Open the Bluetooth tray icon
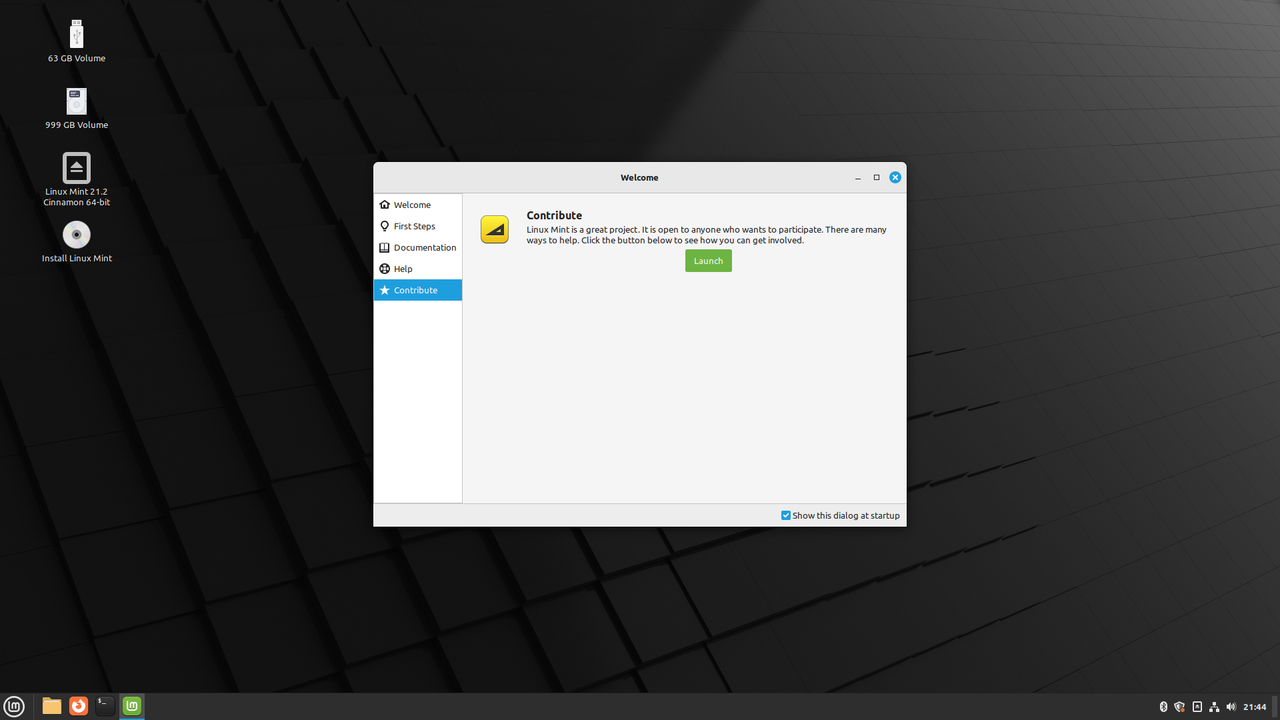 pyautogui.click(x=1163, y=707)
